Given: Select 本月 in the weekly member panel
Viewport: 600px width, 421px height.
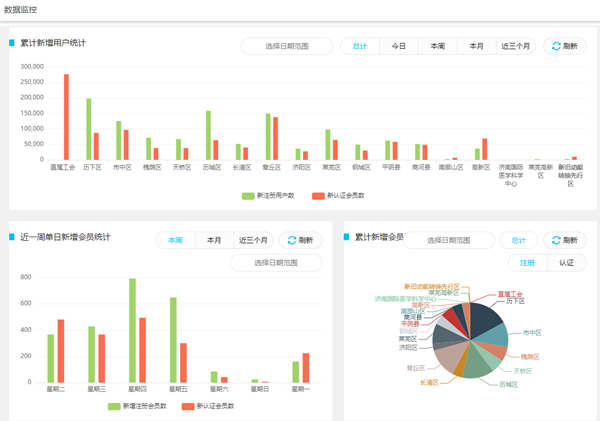Looking at the screenshot, I should [214, 240].
